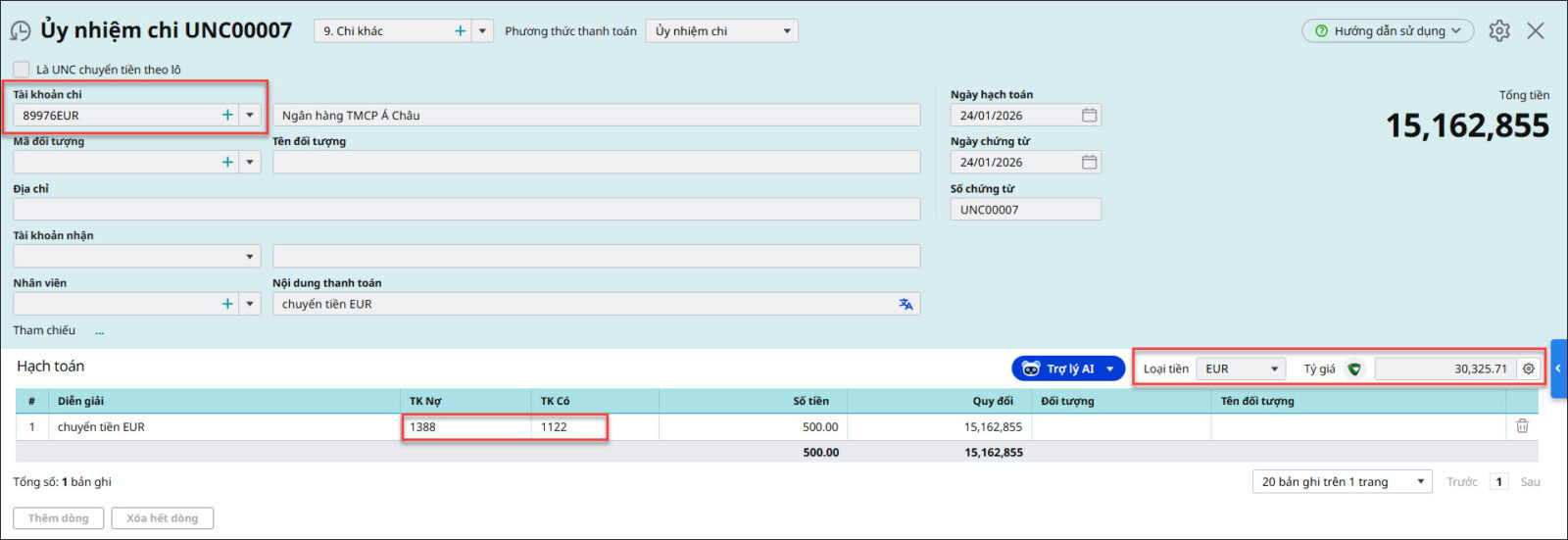The width and height of the screenshot is (1568, 540).
Task: Open exchange rate gear settings
Action: (x=1528, y=369)
